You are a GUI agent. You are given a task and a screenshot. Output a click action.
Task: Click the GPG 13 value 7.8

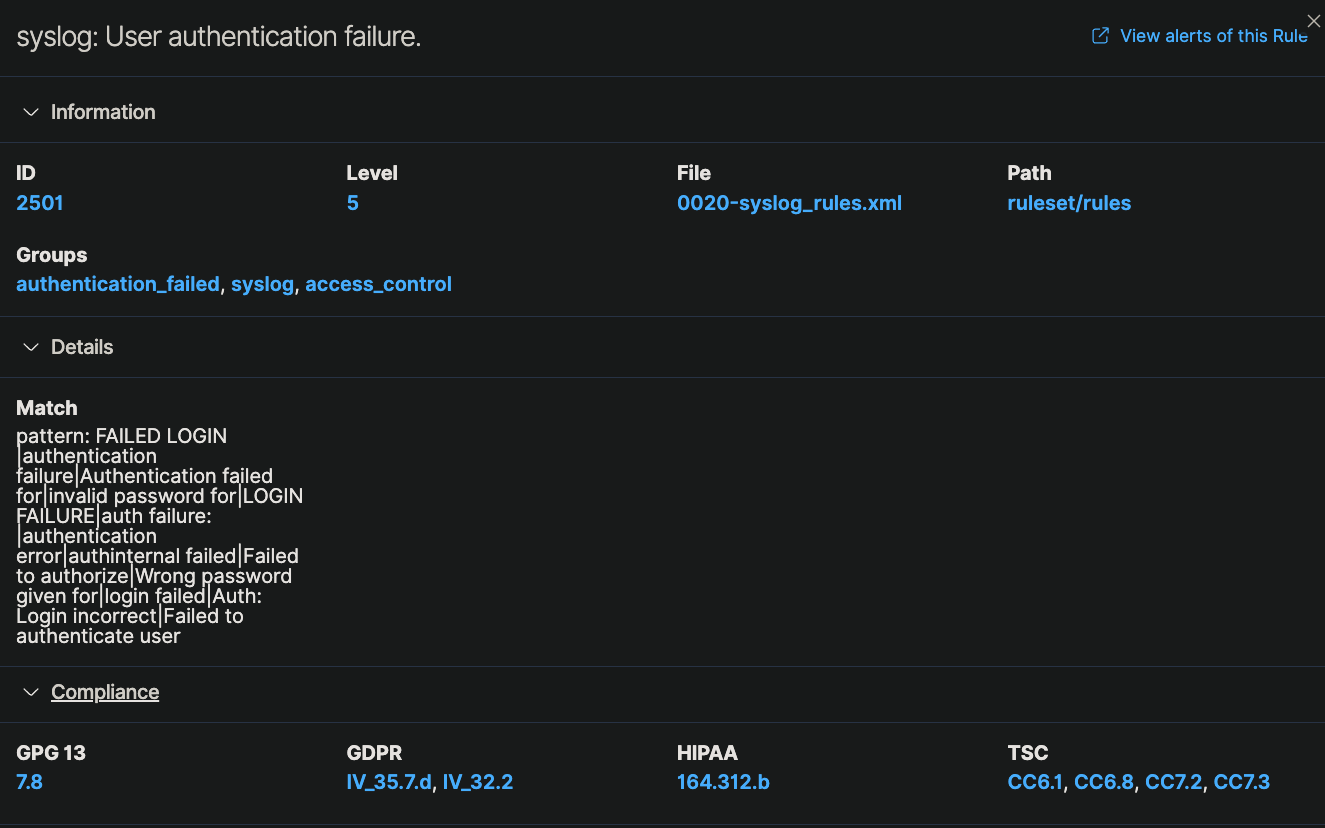29,782
